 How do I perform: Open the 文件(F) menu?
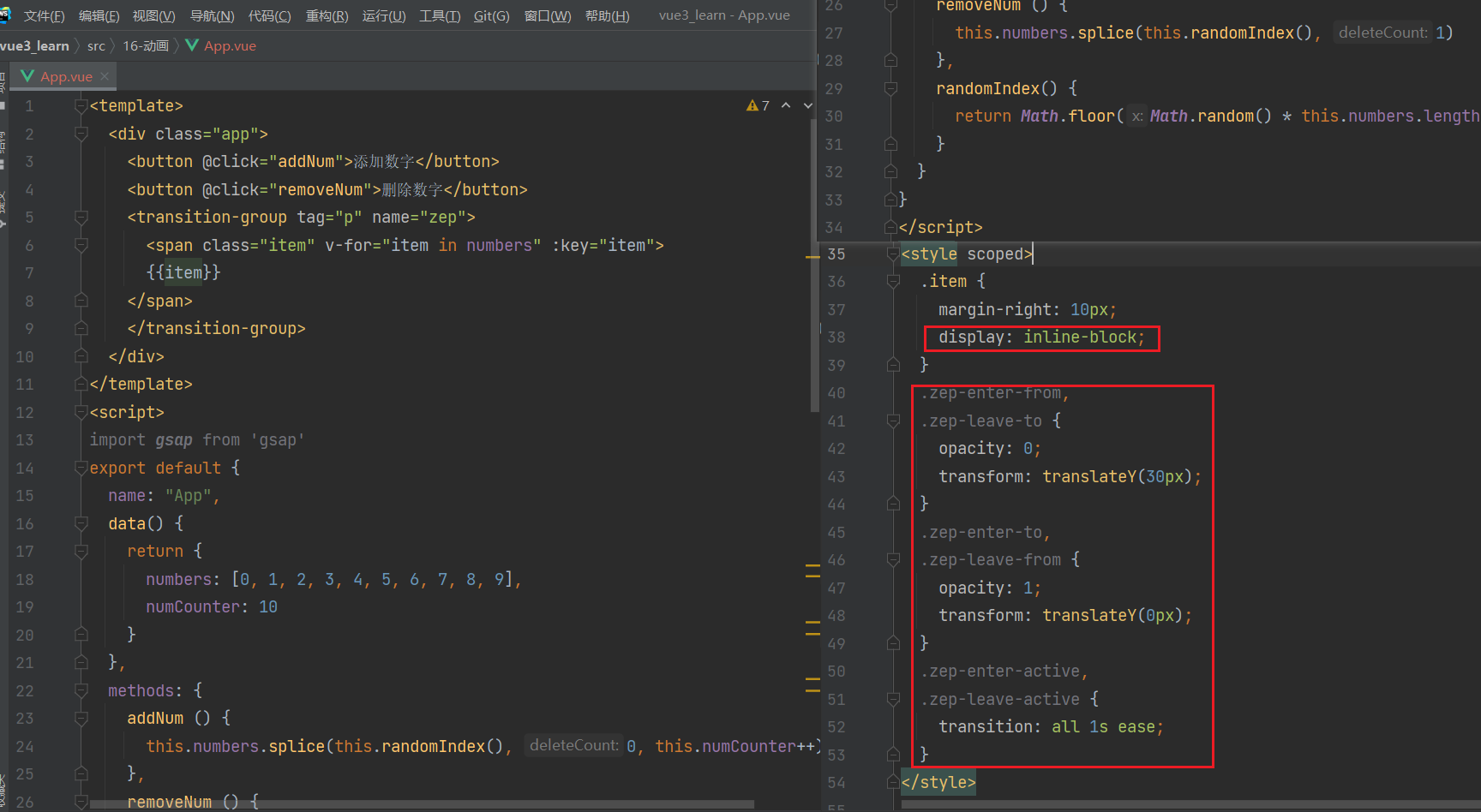(x=44, y=15)
